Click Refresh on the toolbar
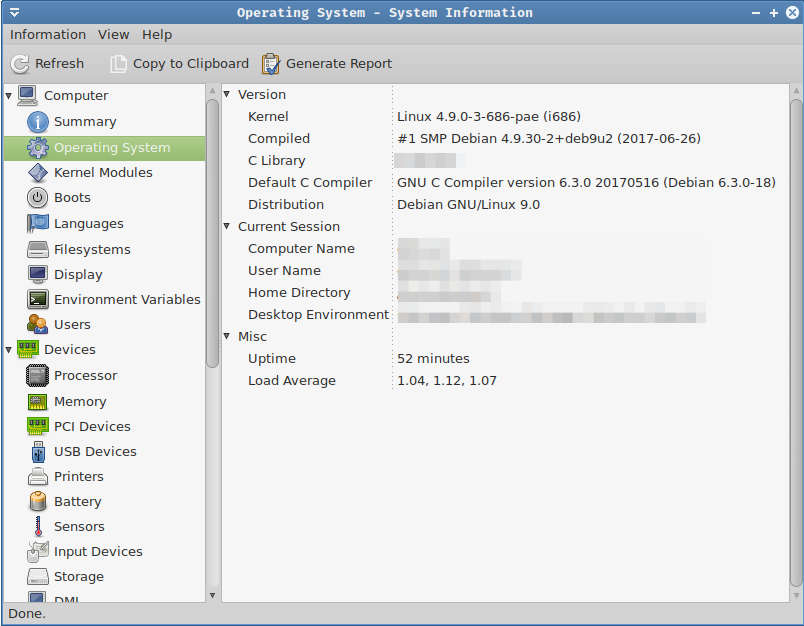 [47, 63]
